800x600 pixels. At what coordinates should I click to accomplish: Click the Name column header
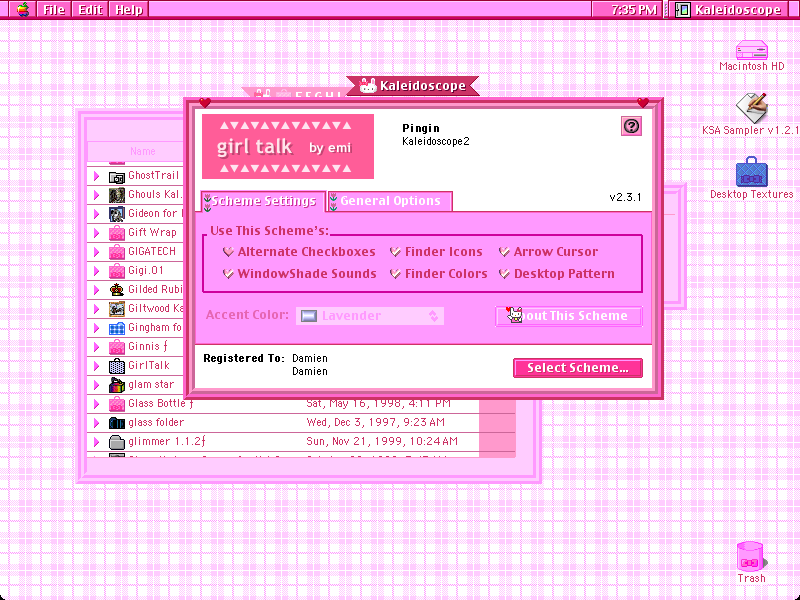pyautogui.click(x=142, y=151)
